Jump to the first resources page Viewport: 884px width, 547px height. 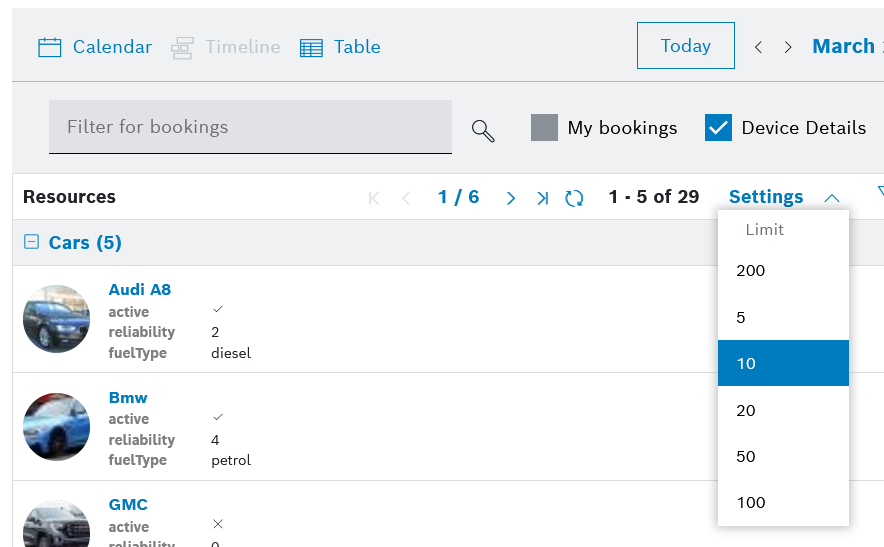(375, 198)
